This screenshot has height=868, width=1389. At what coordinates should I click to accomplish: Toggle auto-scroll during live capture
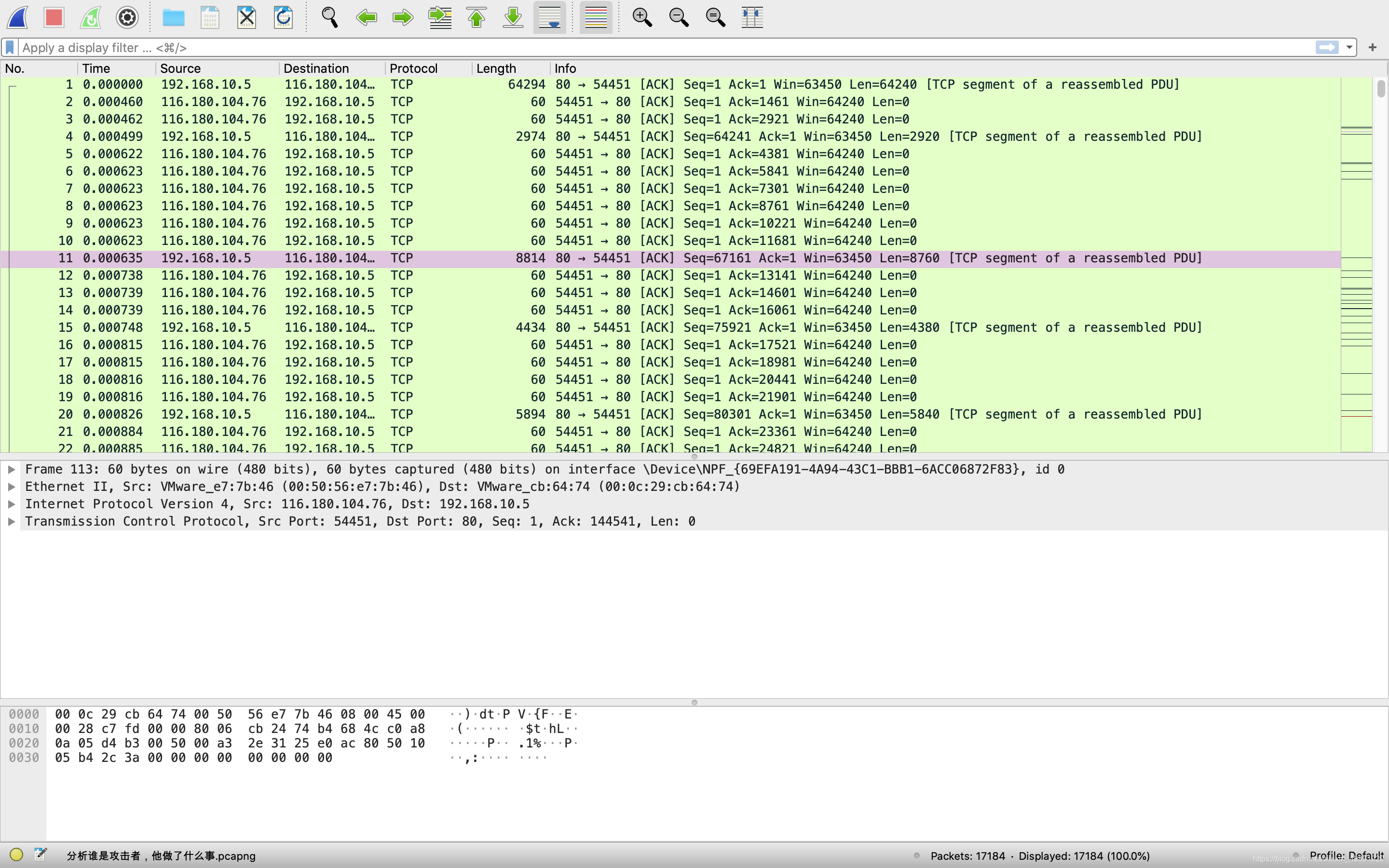pos(550,17)
